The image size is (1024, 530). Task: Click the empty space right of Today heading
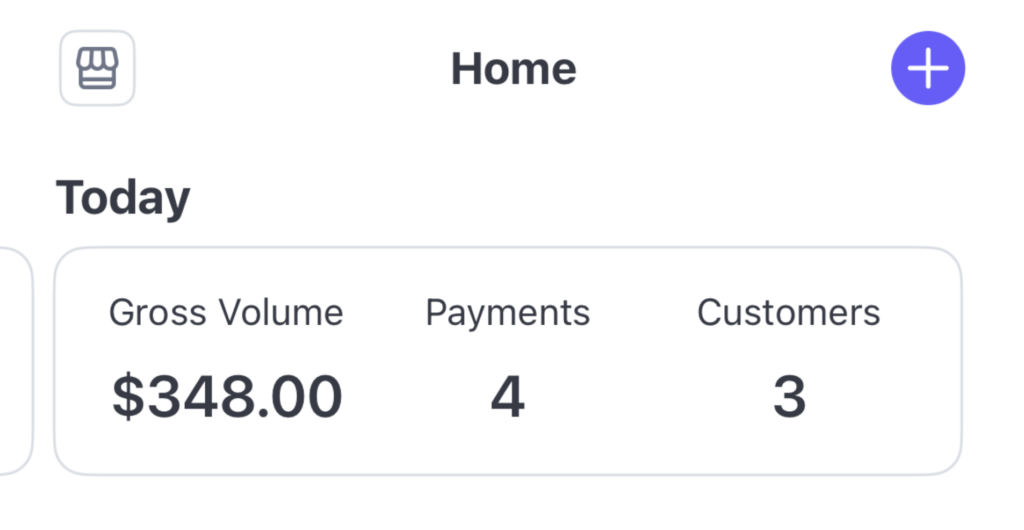click(580, 197)
